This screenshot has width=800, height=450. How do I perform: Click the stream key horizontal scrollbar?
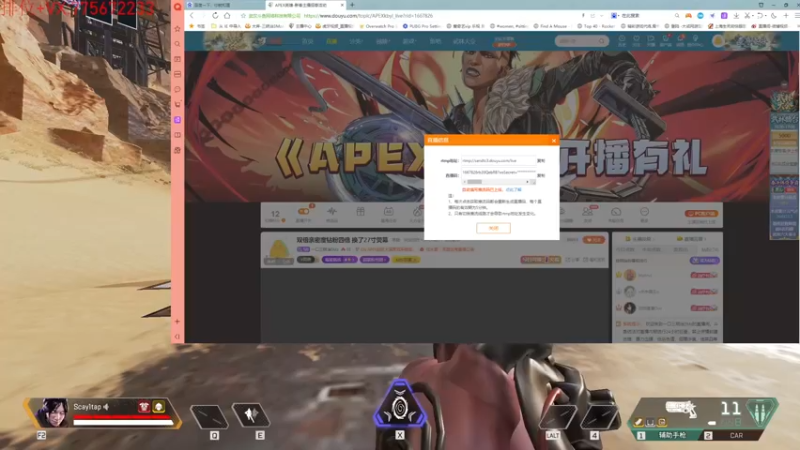click(x=498, y=182)
